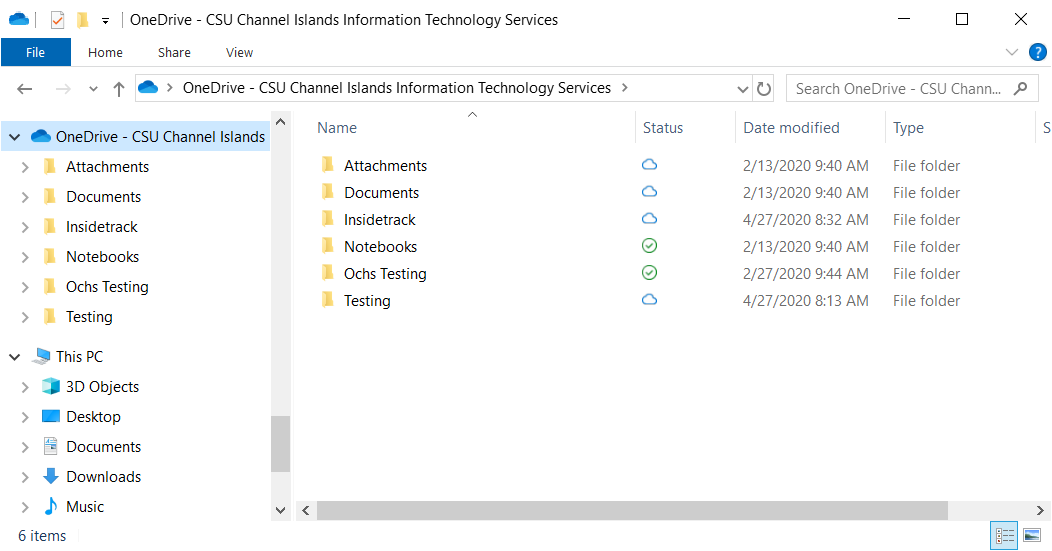
Task: Click the Insidetrack folder icon in file list
Action: 327,219
